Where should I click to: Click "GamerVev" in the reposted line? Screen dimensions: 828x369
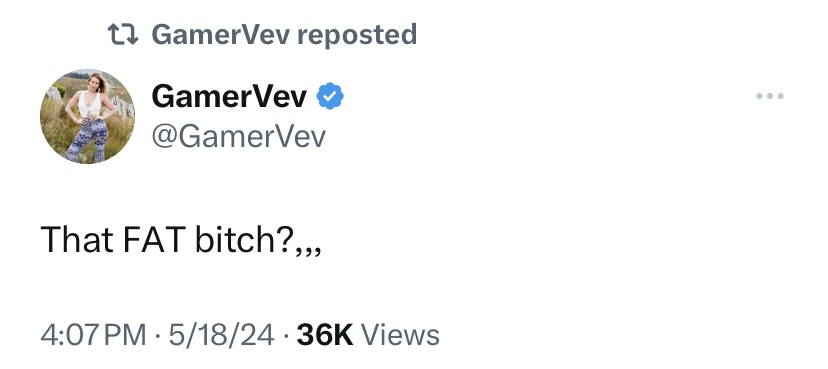pyautogui.click(x=220, y=35)
